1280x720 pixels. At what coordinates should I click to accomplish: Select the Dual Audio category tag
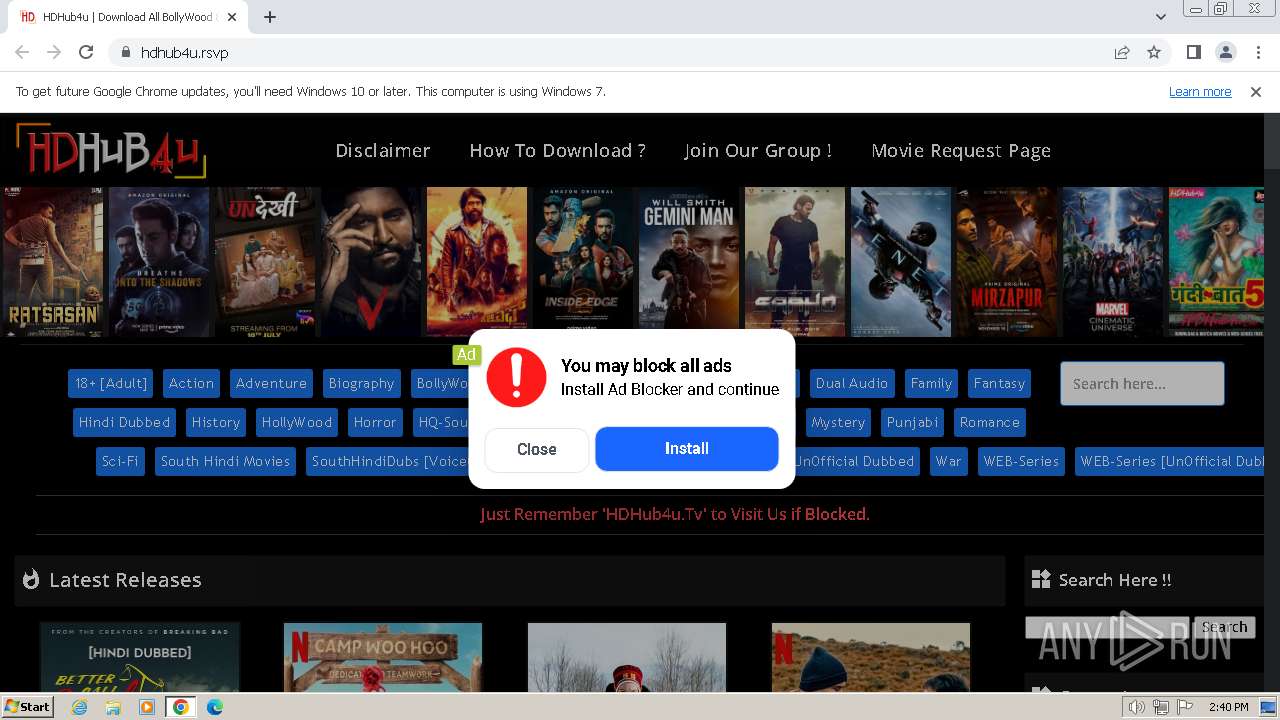point(852,383)
